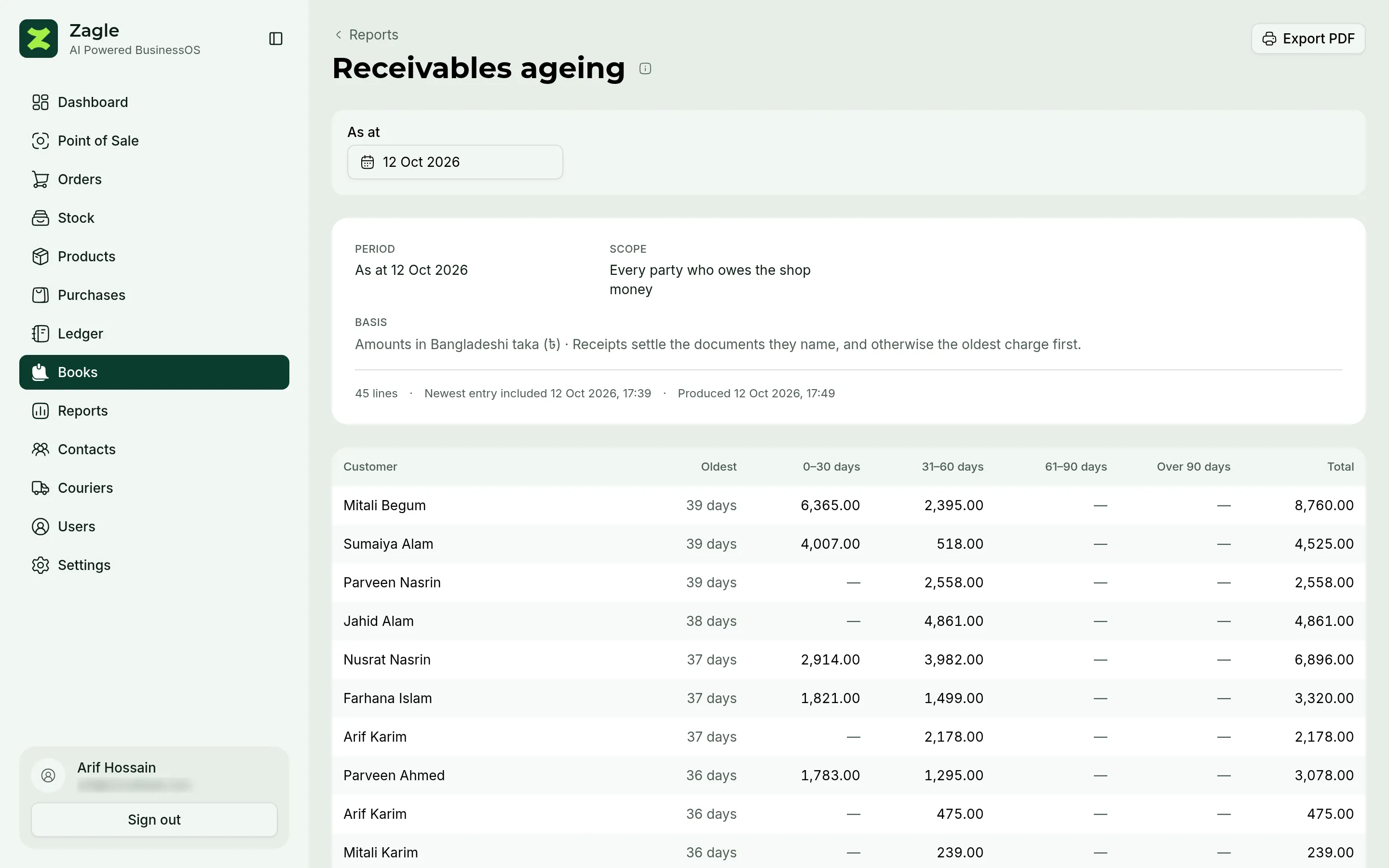Click the Users person icon

click(x=40, y=527)
